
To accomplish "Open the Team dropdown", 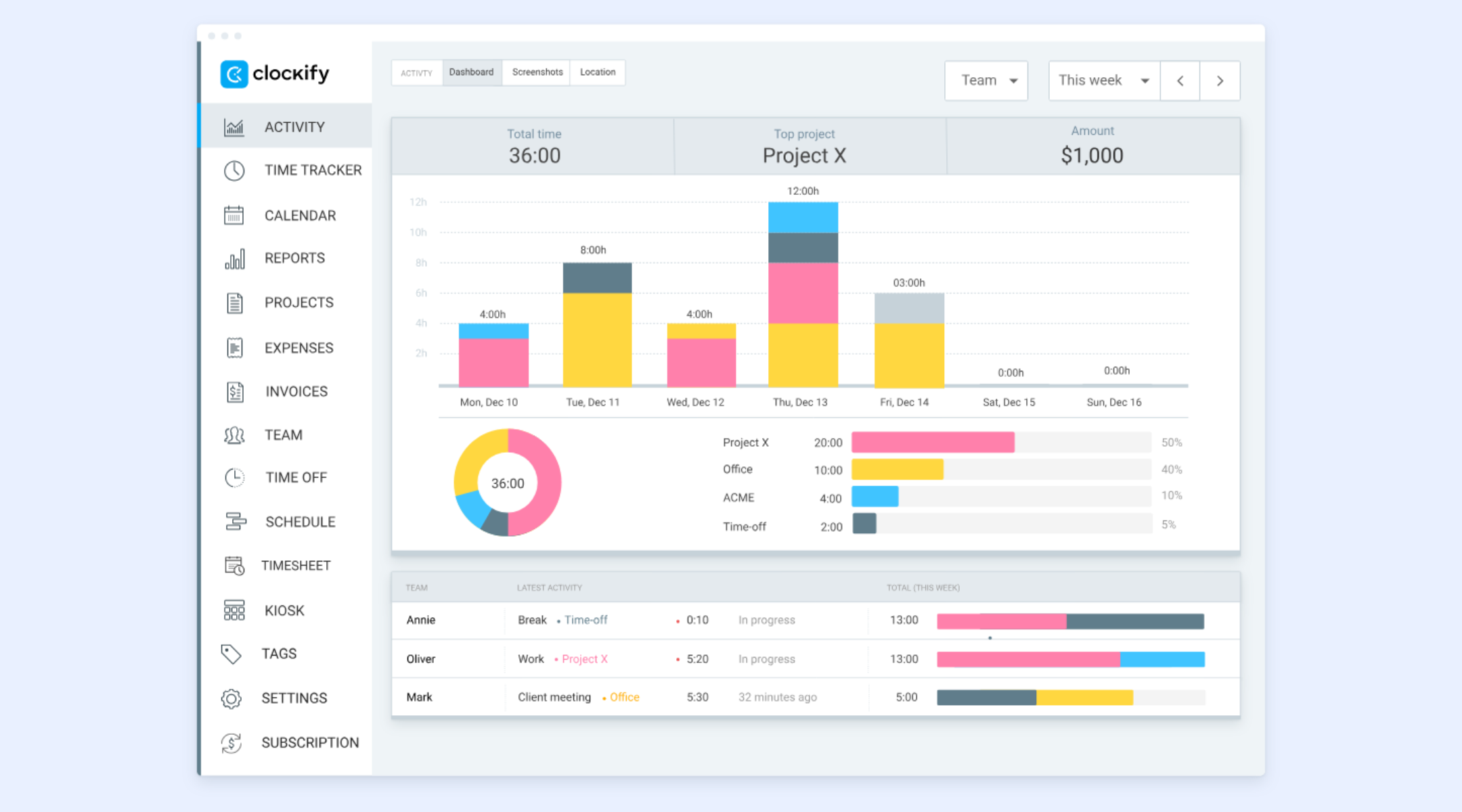I will pos(986,81).
